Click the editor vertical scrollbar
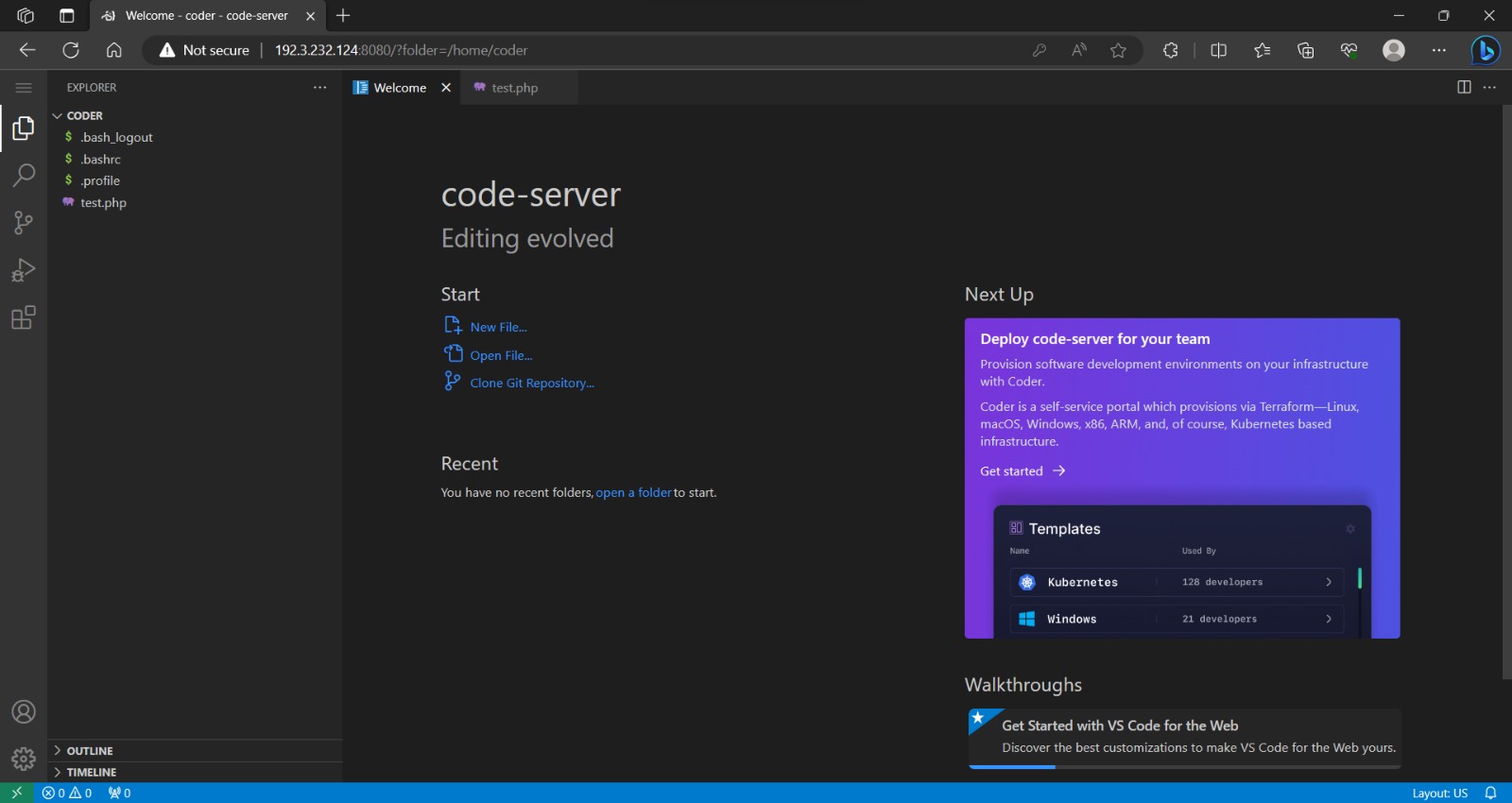This screenshot has height=803, width=1512. pyautogui.click(x=1506, y=392)
